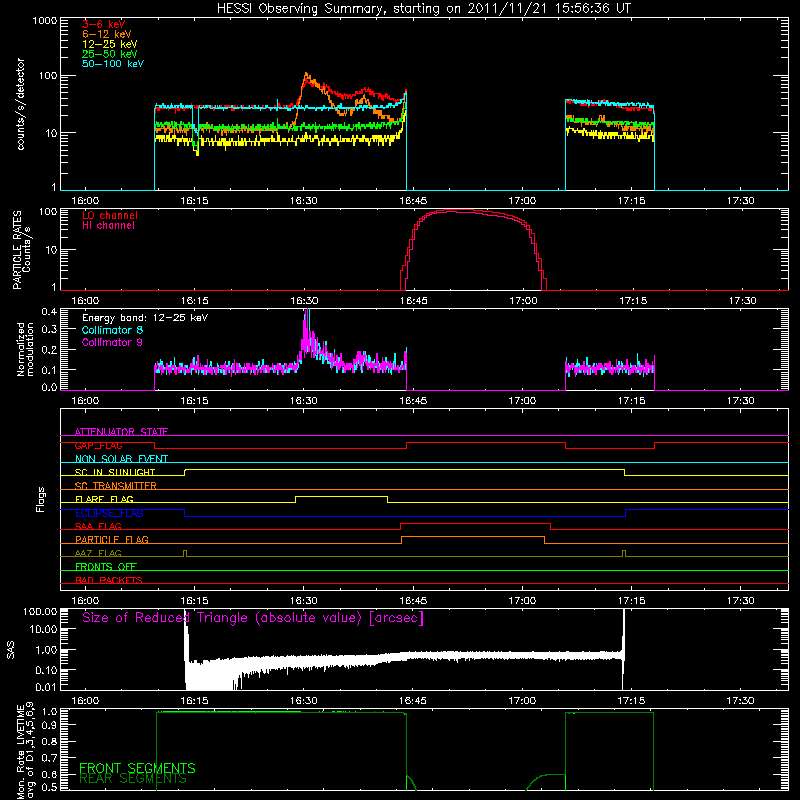Click the BAD PACKETS flag label
Image resolution: width=800 pixels, height=800 pixels.
tap(109, 580)
